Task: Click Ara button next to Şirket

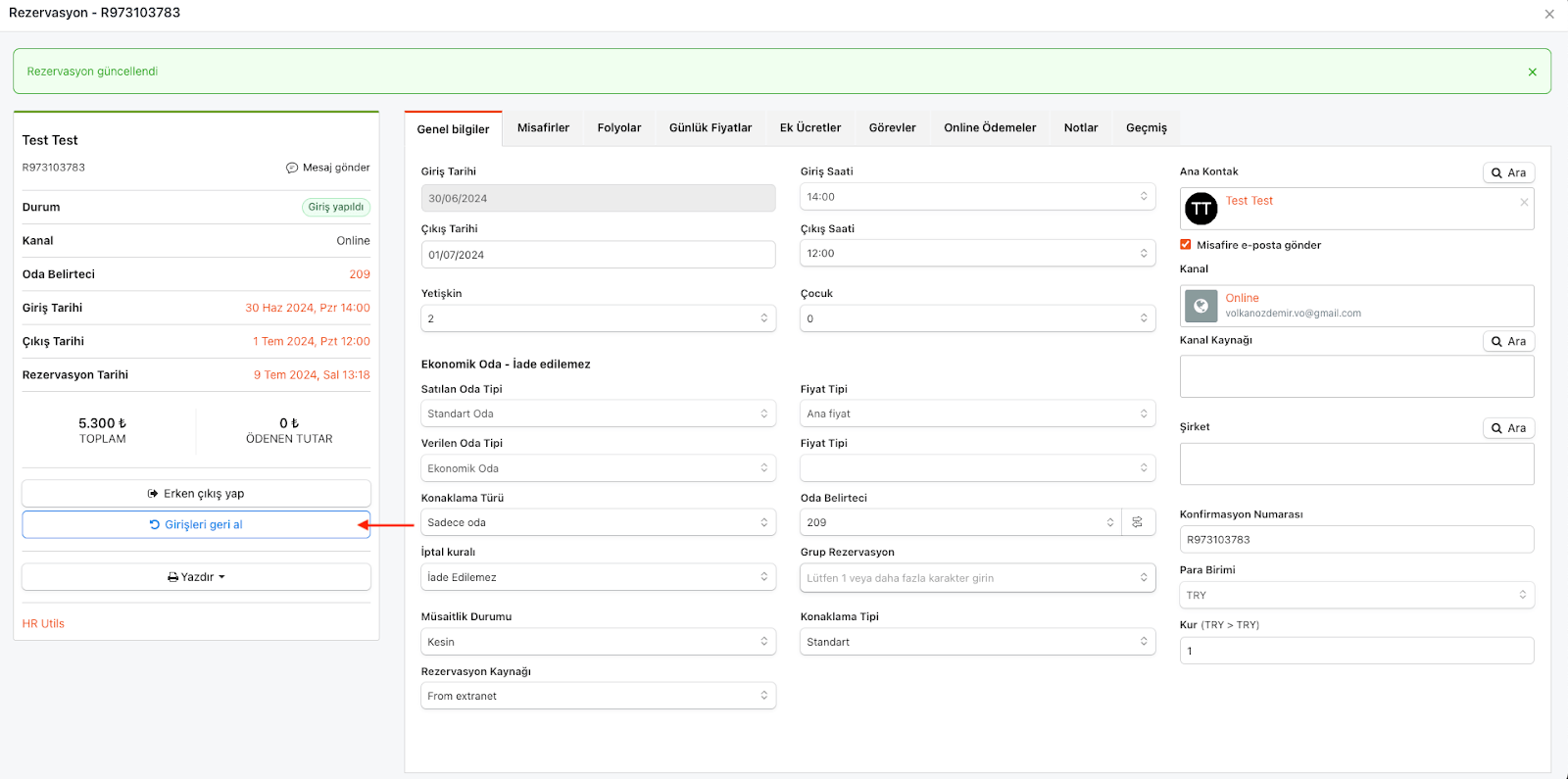Action: (1508, 428)
